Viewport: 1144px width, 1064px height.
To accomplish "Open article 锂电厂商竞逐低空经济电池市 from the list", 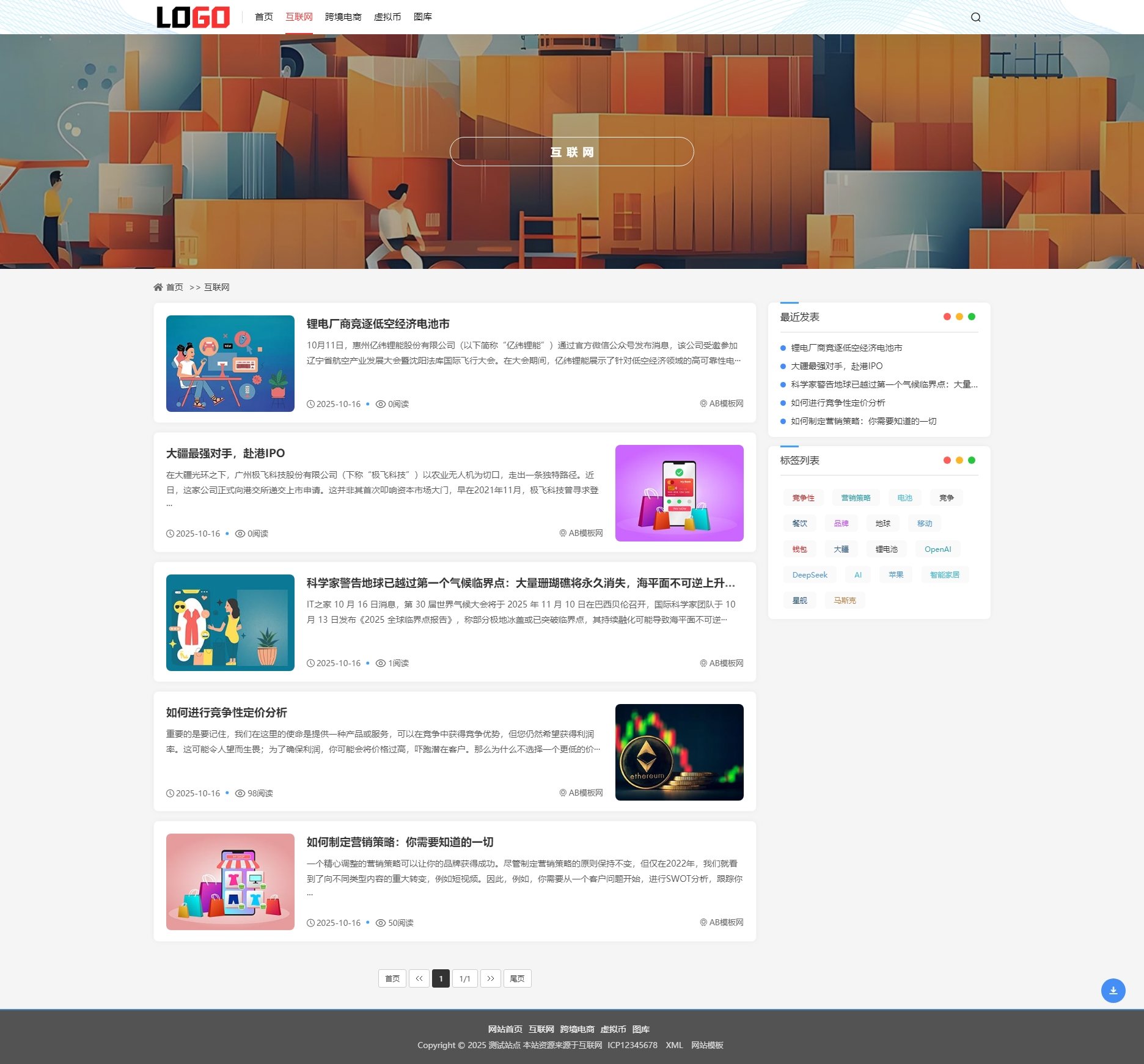I will [x=378, y=324].
